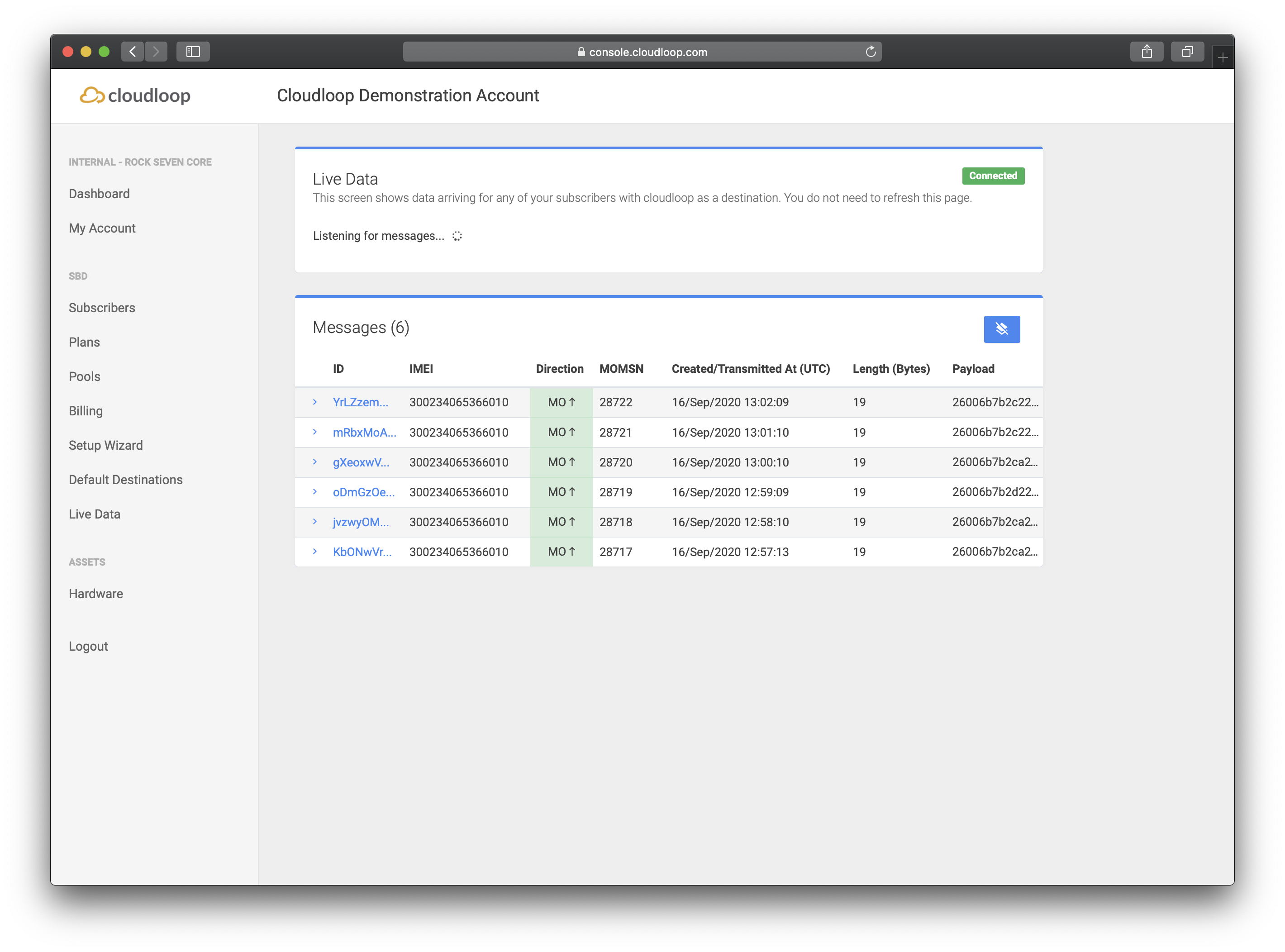Image resolution: width=1285 pixels, height=952 pixels.
Task: Click the console.cloudloop.com address field
Action: pos(642,52)
